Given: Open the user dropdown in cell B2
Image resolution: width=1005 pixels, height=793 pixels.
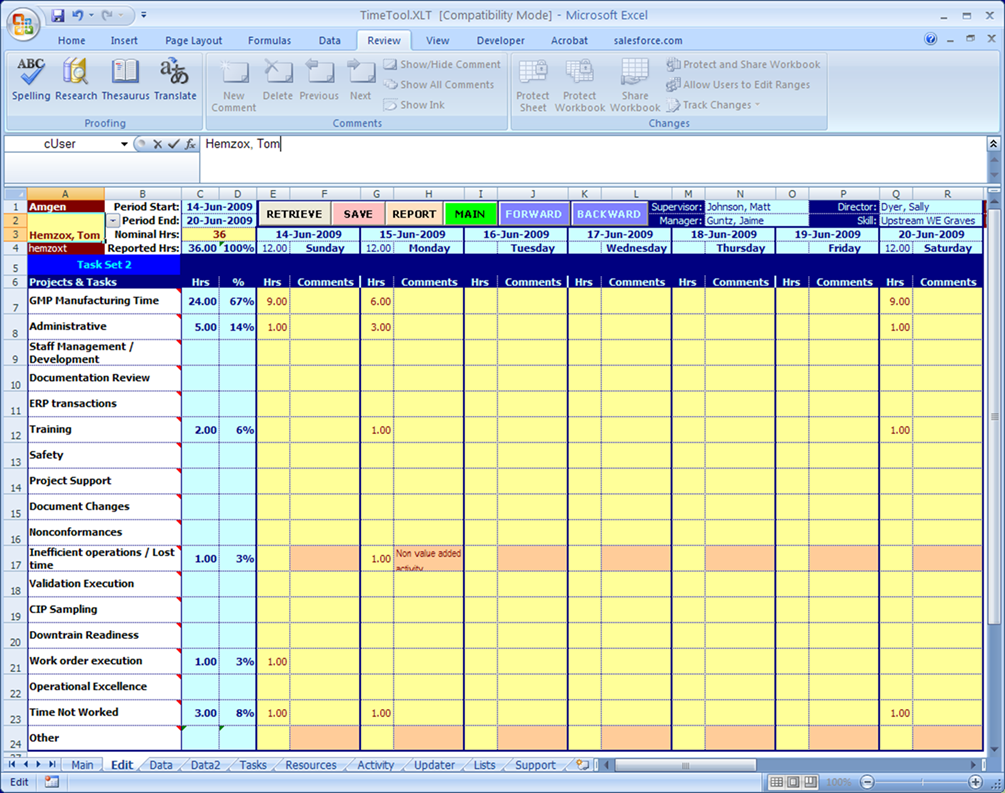Looking at the screenshot, I should click(x=113, y=221).
